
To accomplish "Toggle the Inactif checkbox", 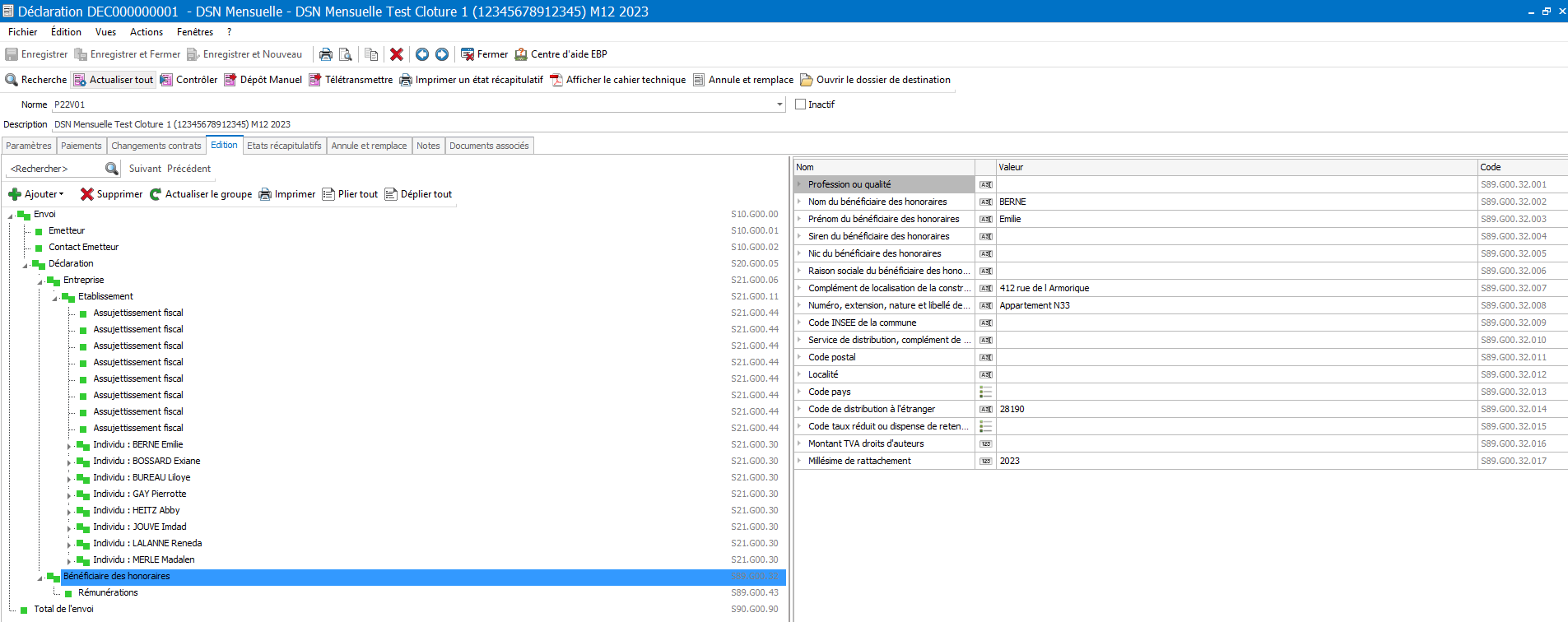I will pos(800,104).
